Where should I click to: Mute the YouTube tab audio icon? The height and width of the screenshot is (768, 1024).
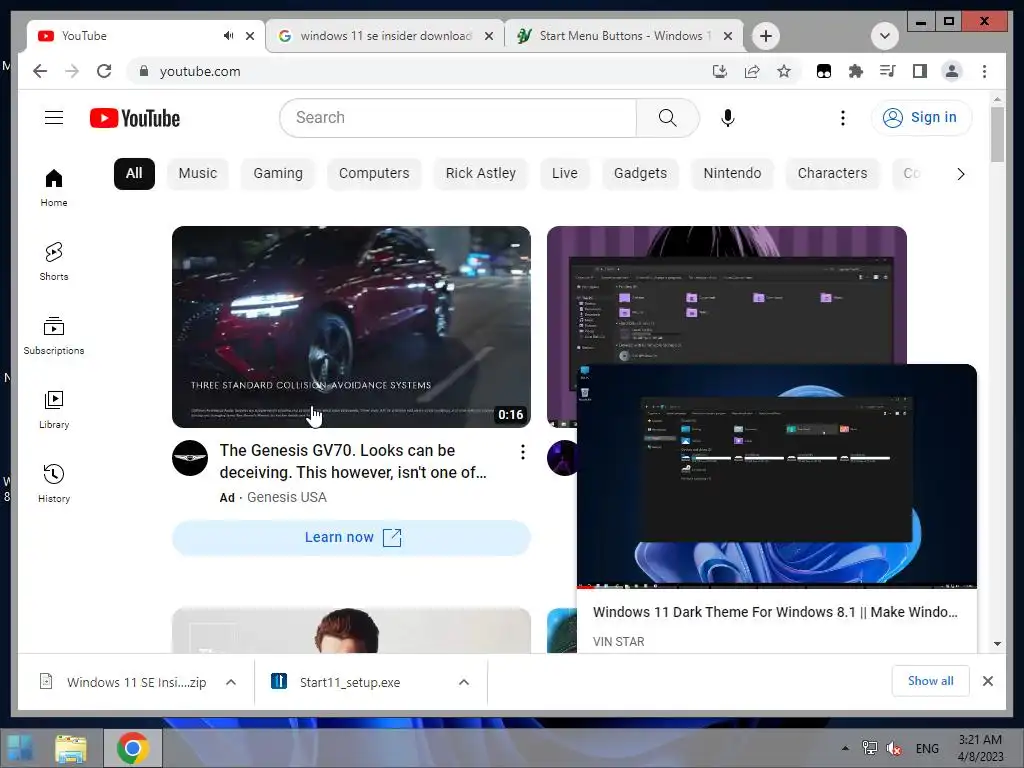(228, 36)
